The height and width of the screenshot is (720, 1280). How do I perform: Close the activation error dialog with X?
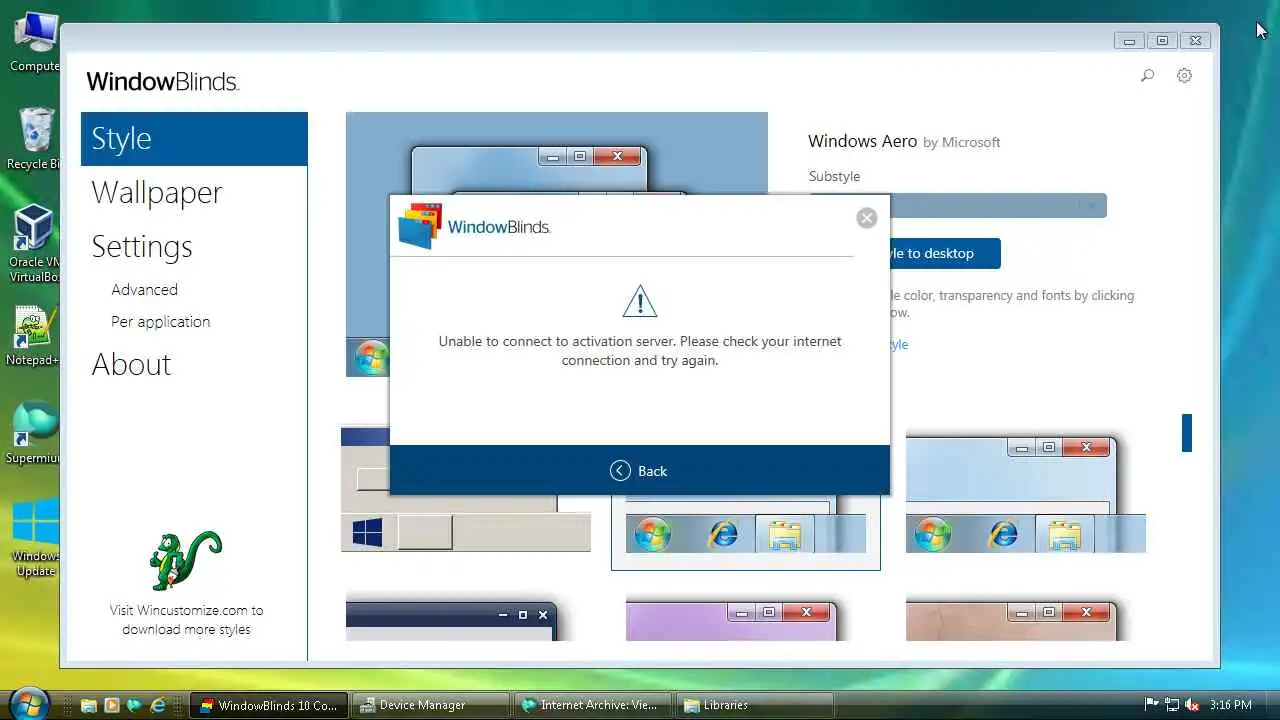[x=867, y=218]
